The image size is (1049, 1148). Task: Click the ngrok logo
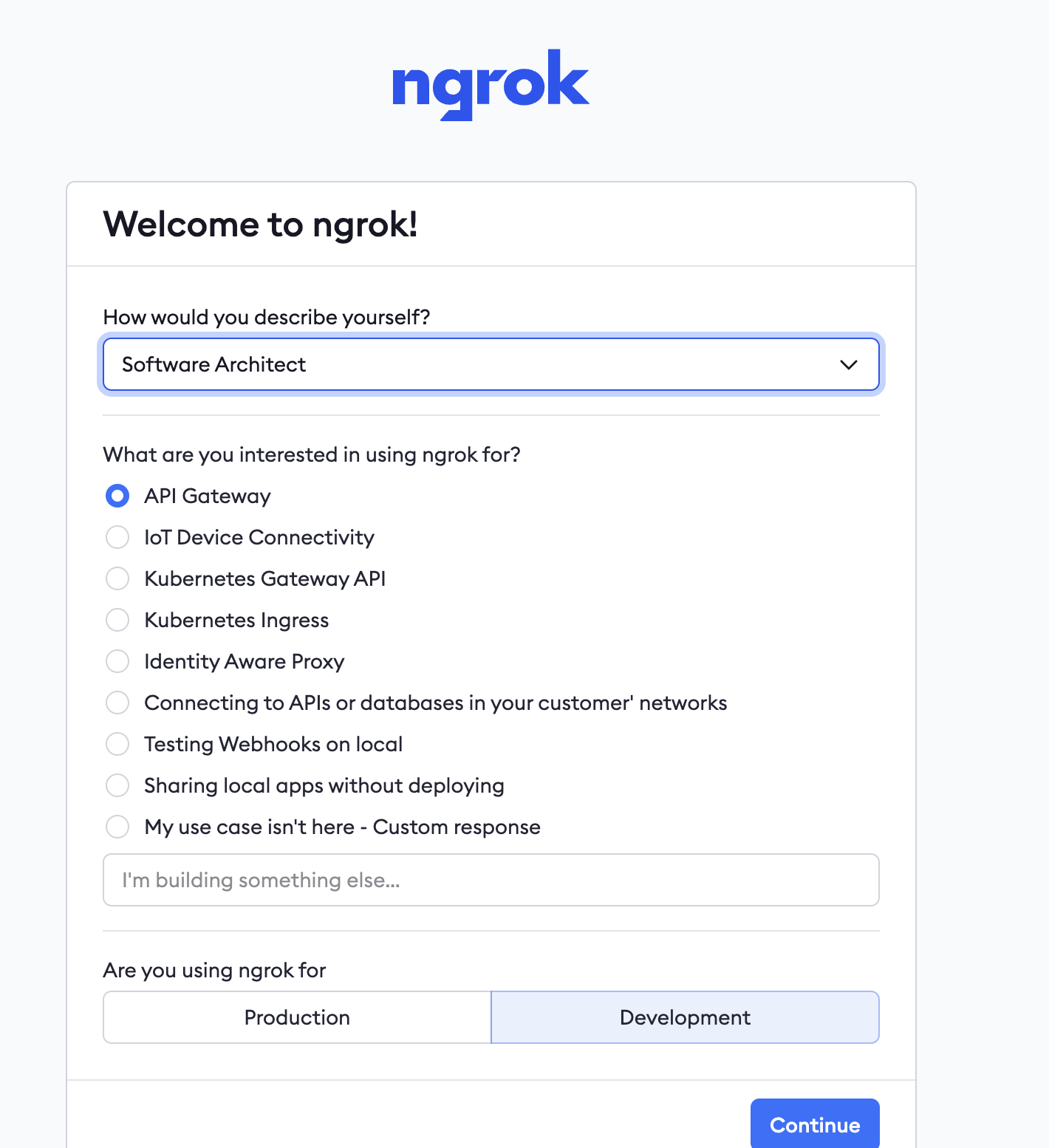491,84
